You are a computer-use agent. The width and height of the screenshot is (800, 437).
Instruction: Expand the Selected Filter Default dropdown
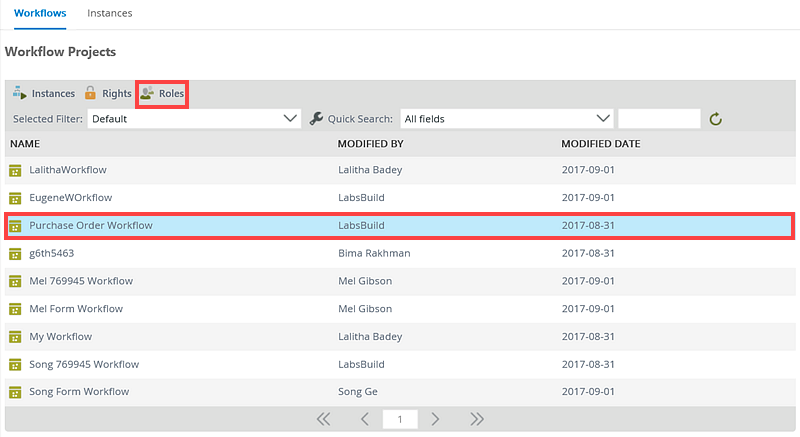(x=194, y=119)
